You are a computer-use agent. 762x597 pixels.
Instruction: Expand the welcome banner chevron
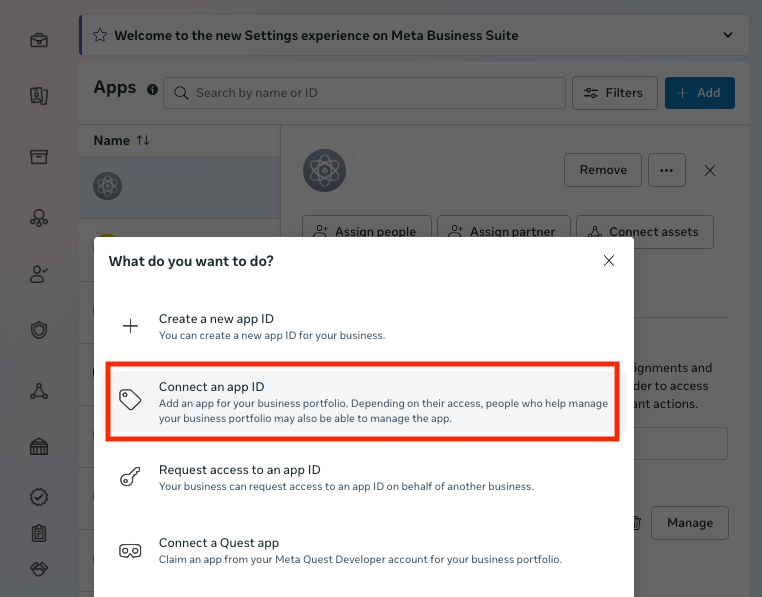[x=727, y=35]
